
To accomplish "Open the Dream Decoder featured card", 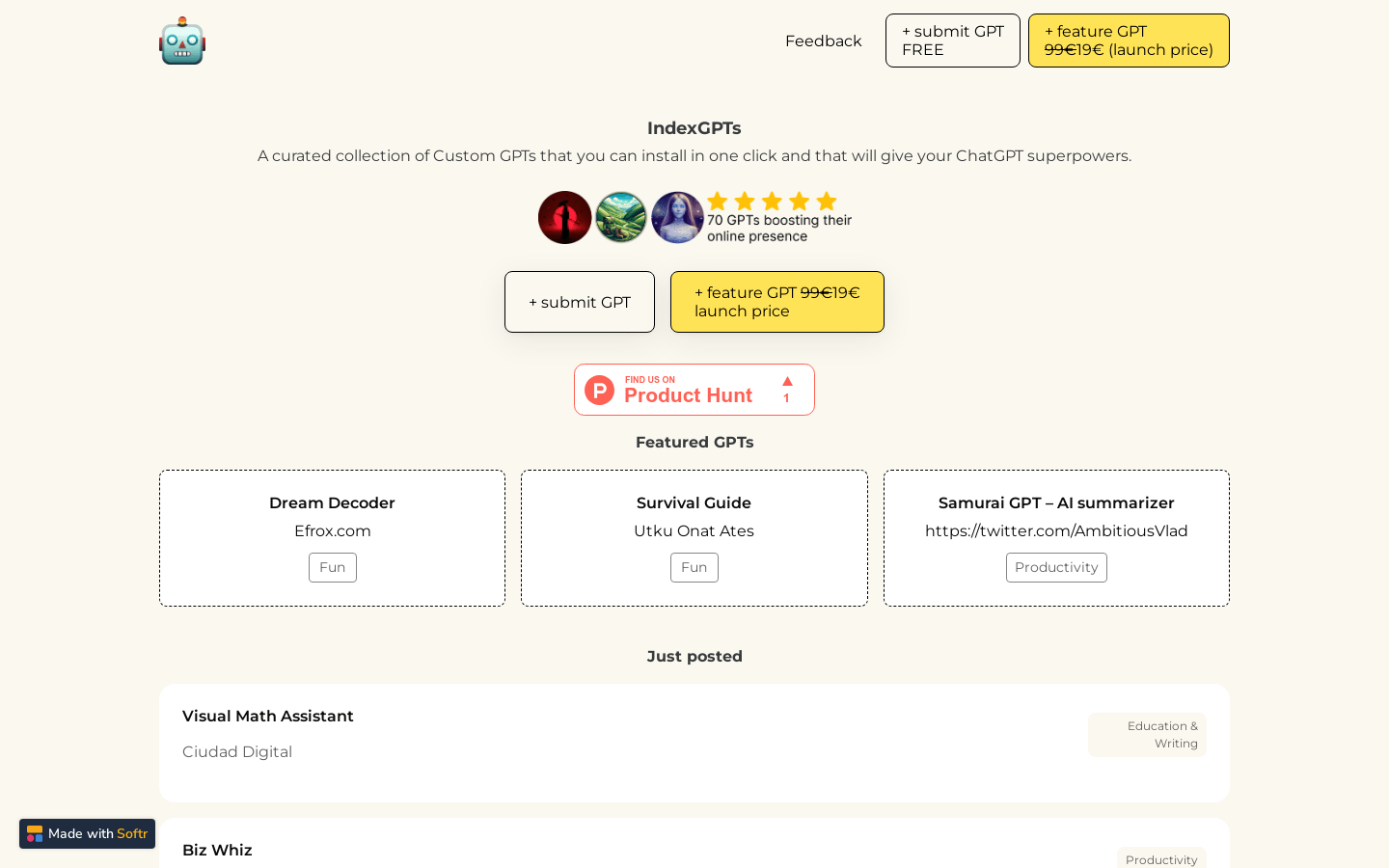I will (x=332, y=503).
